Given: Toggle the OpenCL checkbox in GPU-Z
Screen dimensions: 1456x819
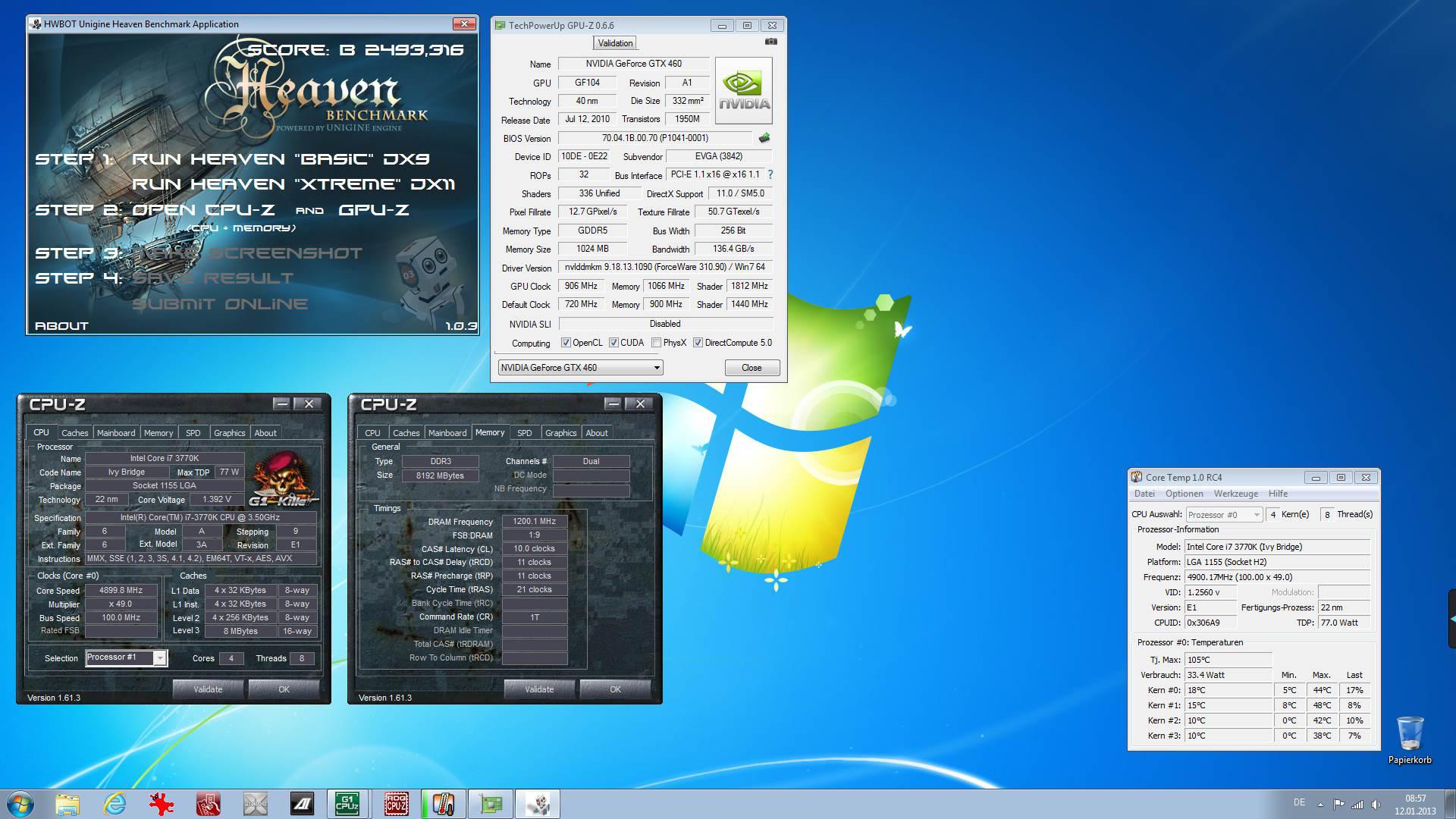Looking at the screenshot, I should click(x=566, y=343).
